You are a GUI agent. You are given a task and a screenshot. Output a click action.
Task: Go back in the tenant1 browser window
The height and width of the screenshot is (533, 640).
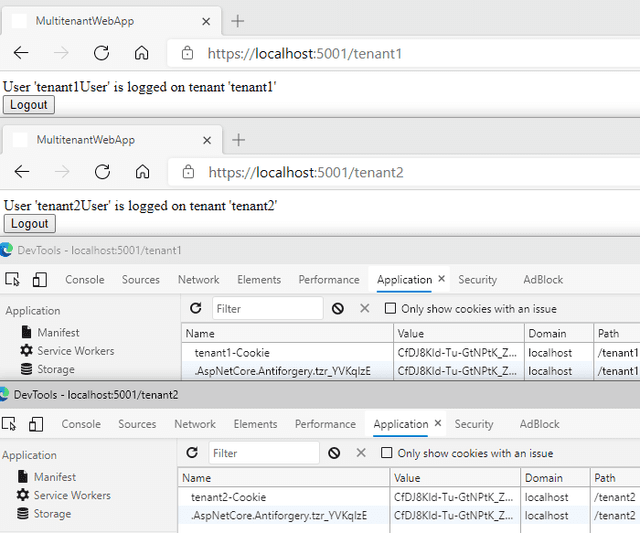21,54
